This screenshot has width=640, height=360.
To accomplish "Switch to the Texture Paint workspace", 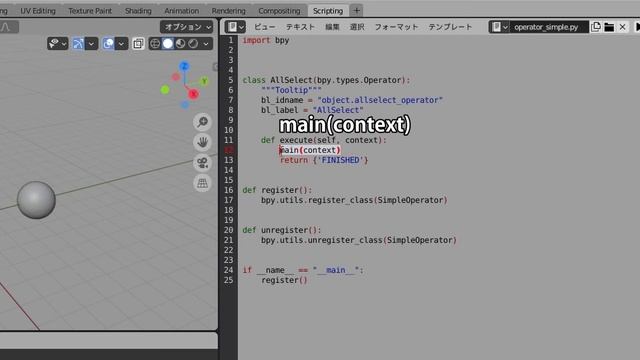I will coord(90,11).
